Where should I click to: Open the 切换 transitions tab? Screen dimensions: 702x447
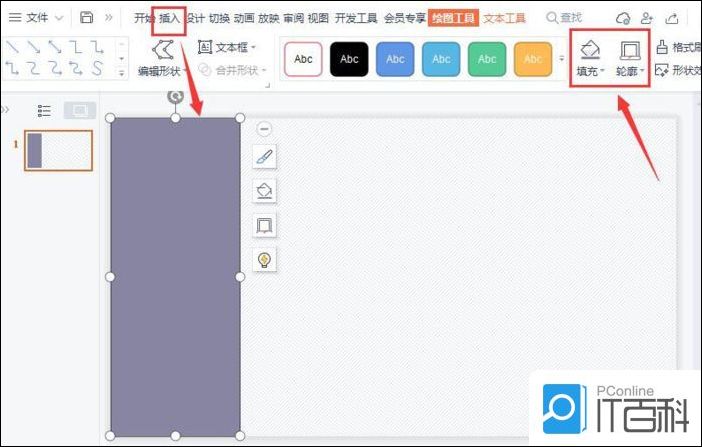(x=219, y=18)
